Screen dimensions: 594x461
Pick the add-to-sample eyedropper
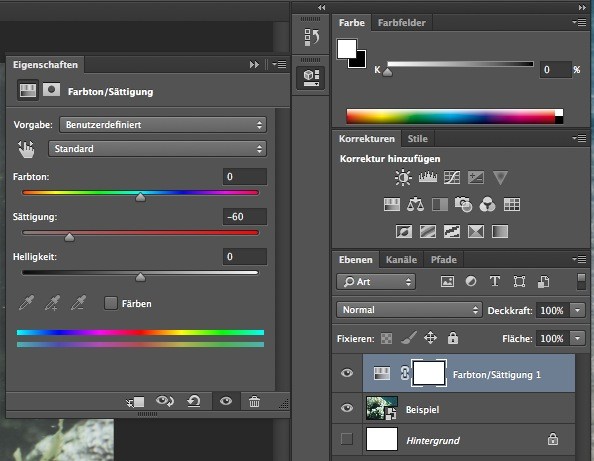52,303
